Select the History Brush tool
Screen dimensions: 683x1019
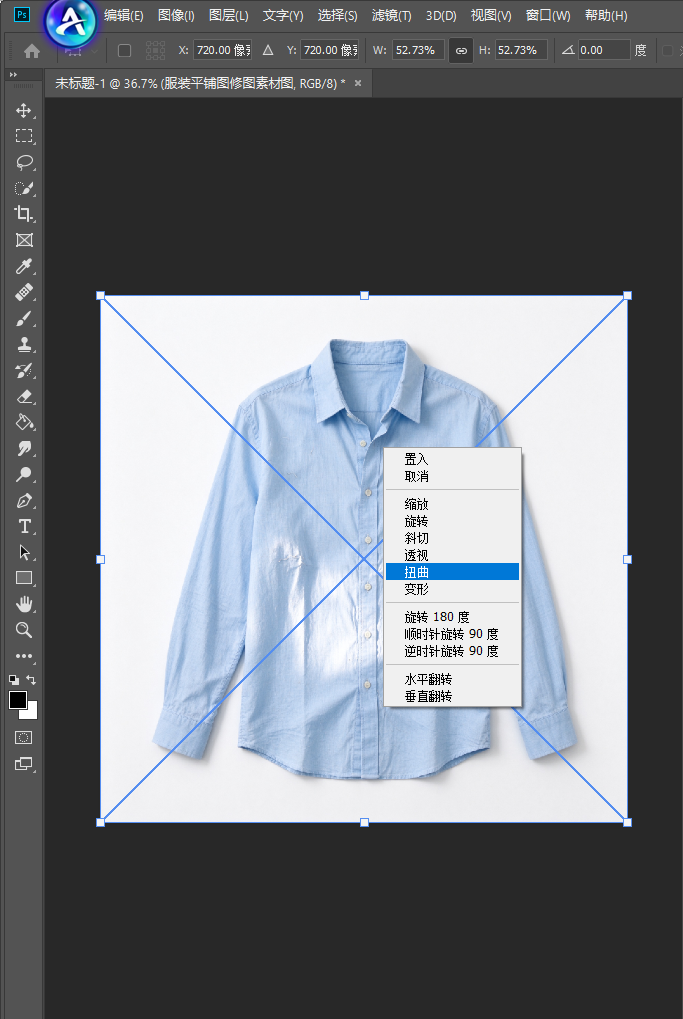[24, 370]
